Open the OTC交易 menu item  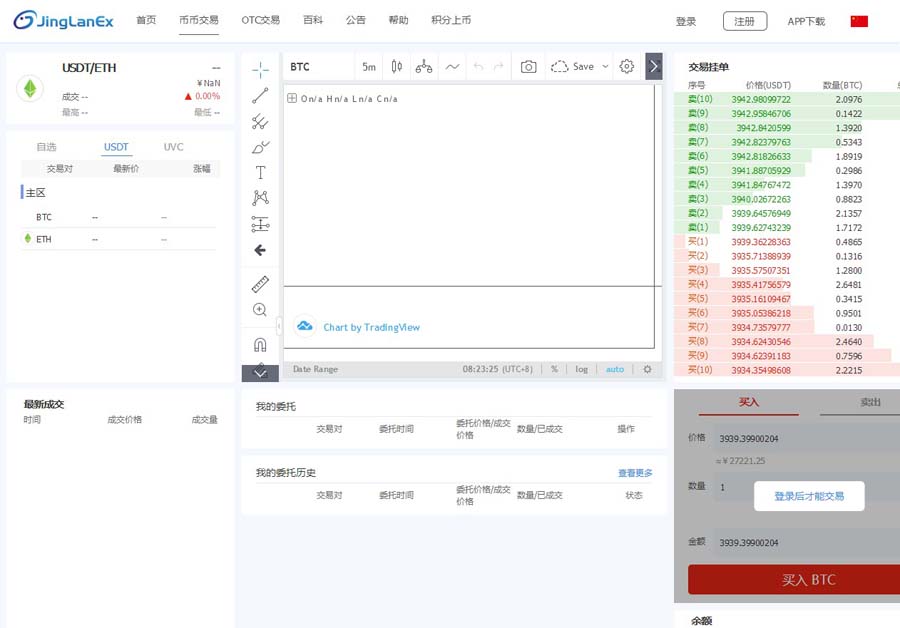tap(260, 20)
